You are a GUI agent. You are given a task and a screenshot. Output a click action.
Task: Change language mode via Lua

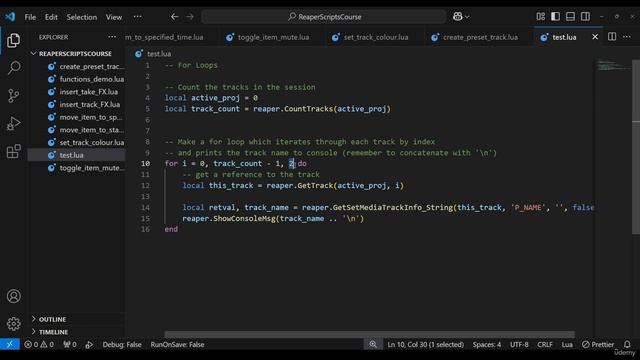pyautogui.click(x=567, y=344)
